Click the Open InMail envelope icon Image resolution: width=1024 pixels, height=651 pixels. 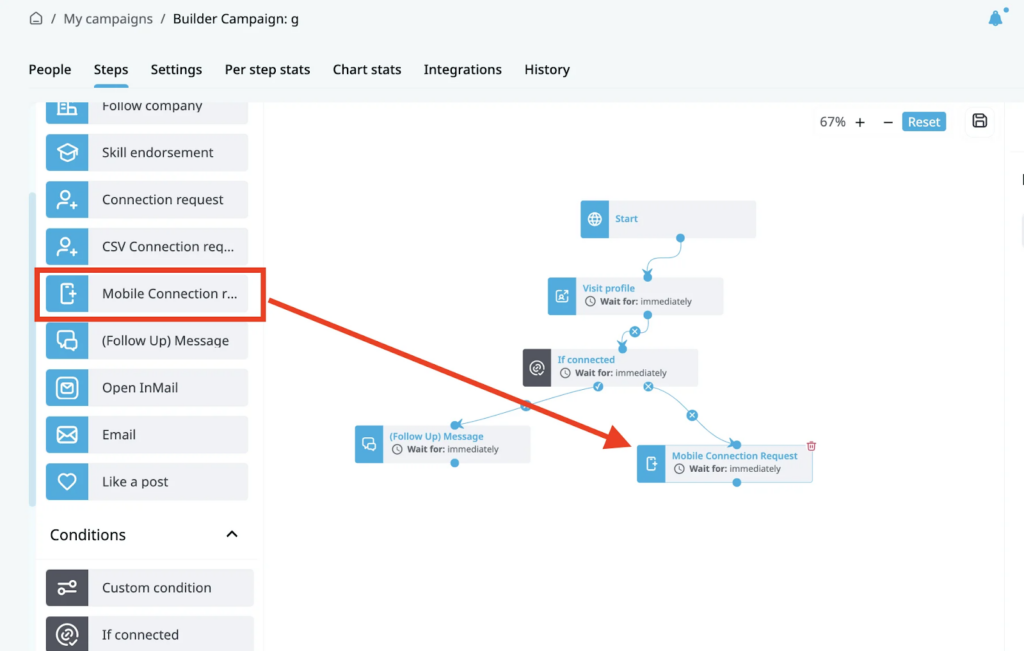[67, 388]
